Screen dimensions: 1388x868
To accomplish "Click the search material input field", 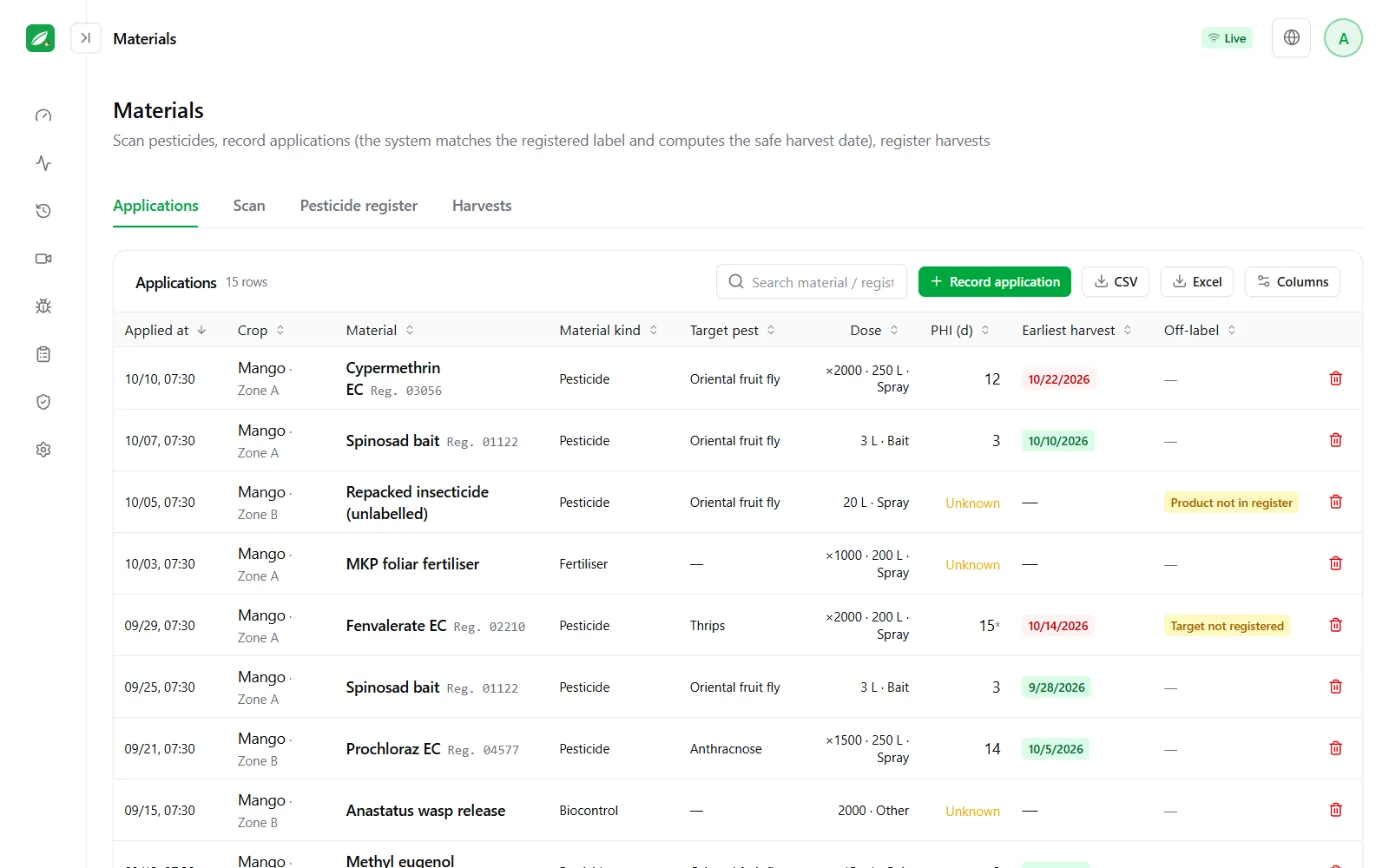I will 811,282.
